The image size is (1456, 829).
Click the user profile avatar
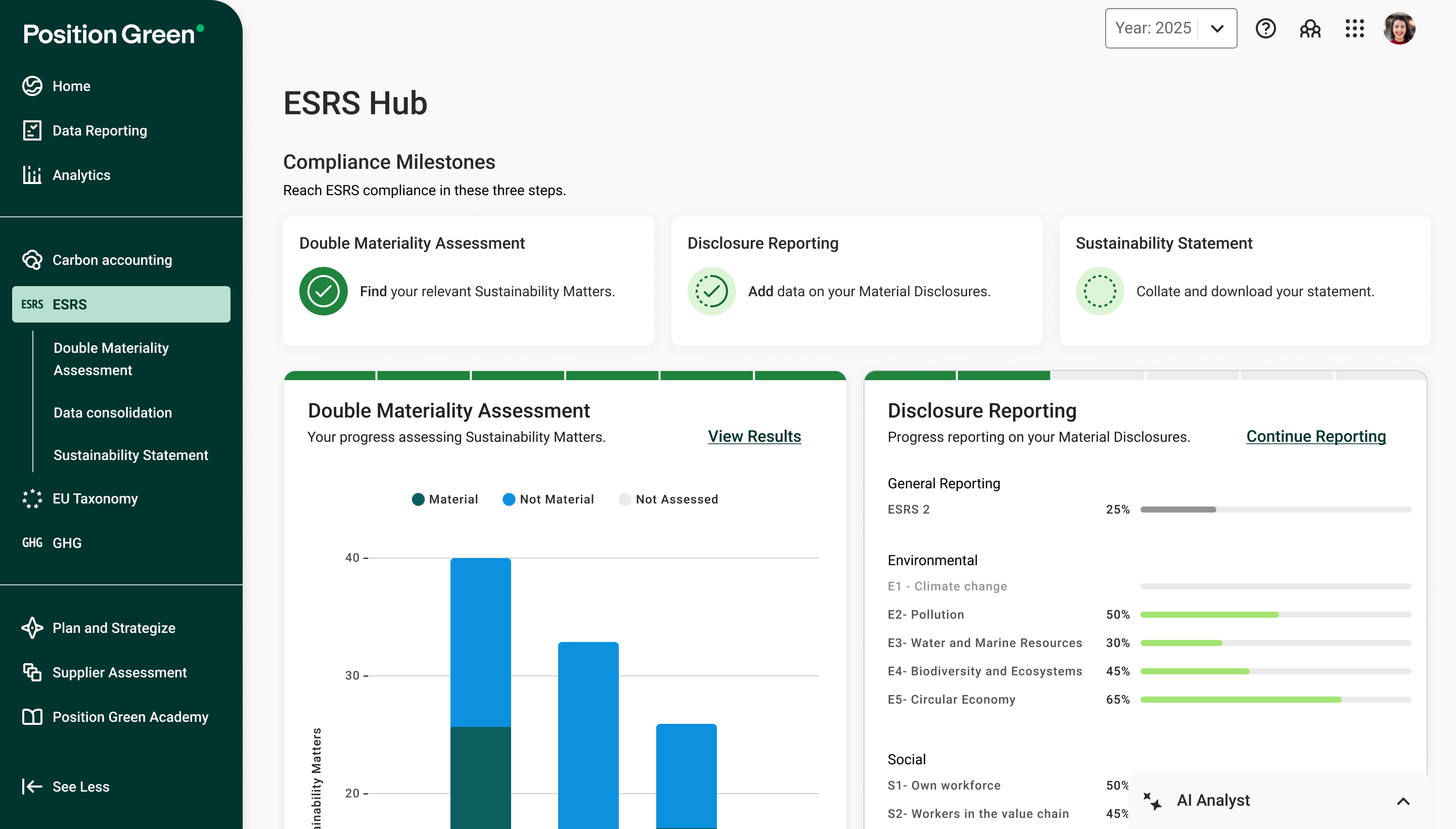(1398, 28)
